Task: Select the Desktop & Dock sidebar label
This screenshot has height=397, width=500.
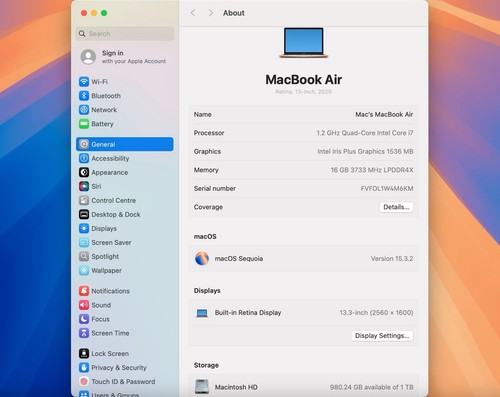Action: pos(116,214)
